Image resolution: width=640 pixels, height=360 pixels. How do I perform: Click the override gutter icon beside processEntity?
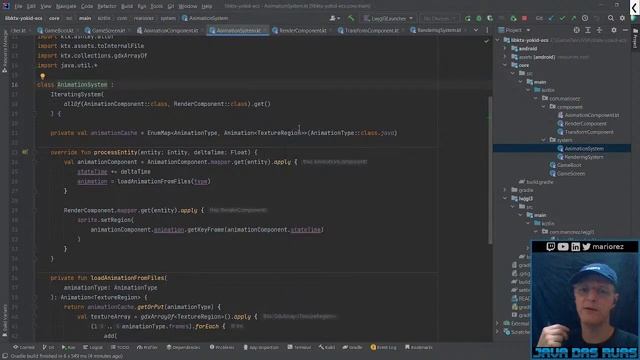pos(25,152)
